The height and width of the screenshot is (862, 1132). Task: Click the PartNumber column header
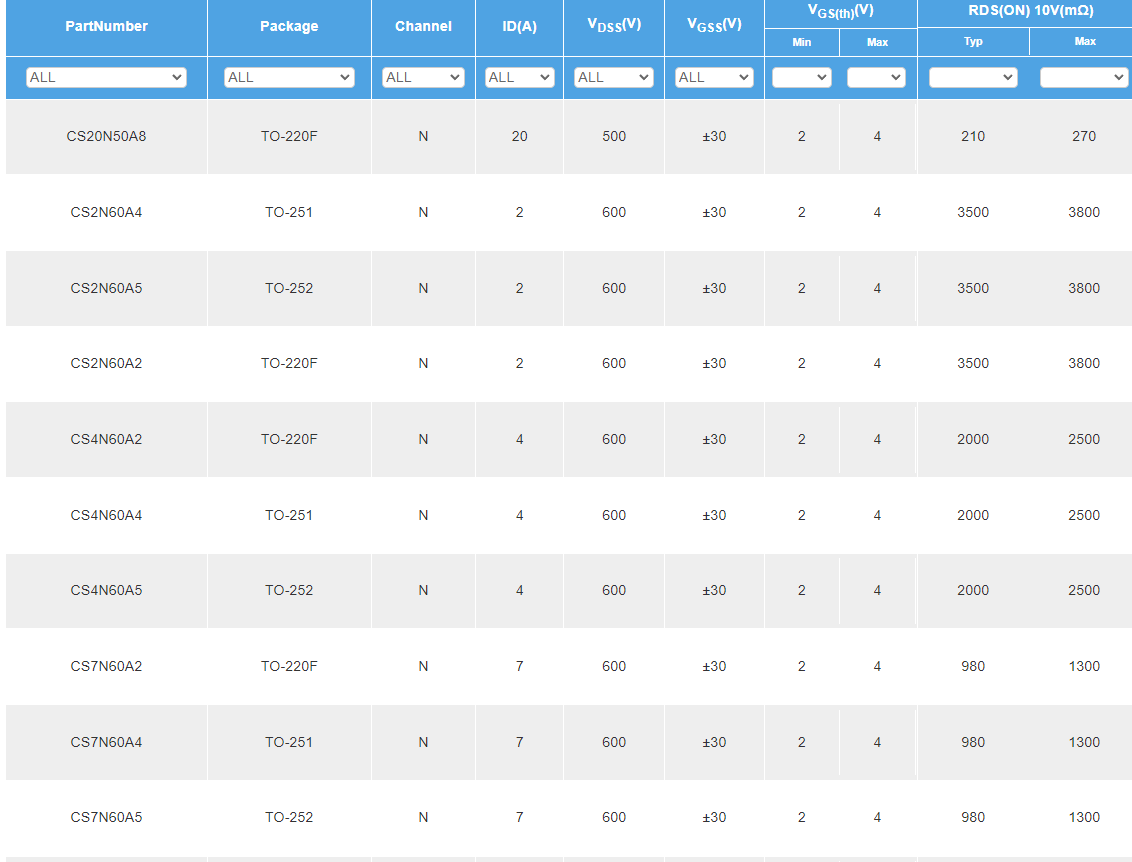click(106, 26)
